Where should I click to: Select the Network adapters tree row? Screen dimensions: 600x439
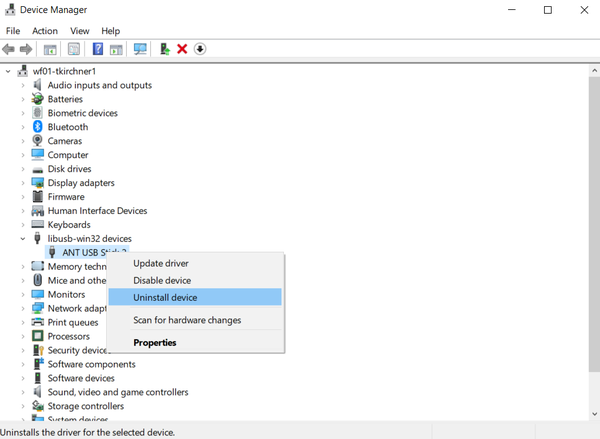77,308
